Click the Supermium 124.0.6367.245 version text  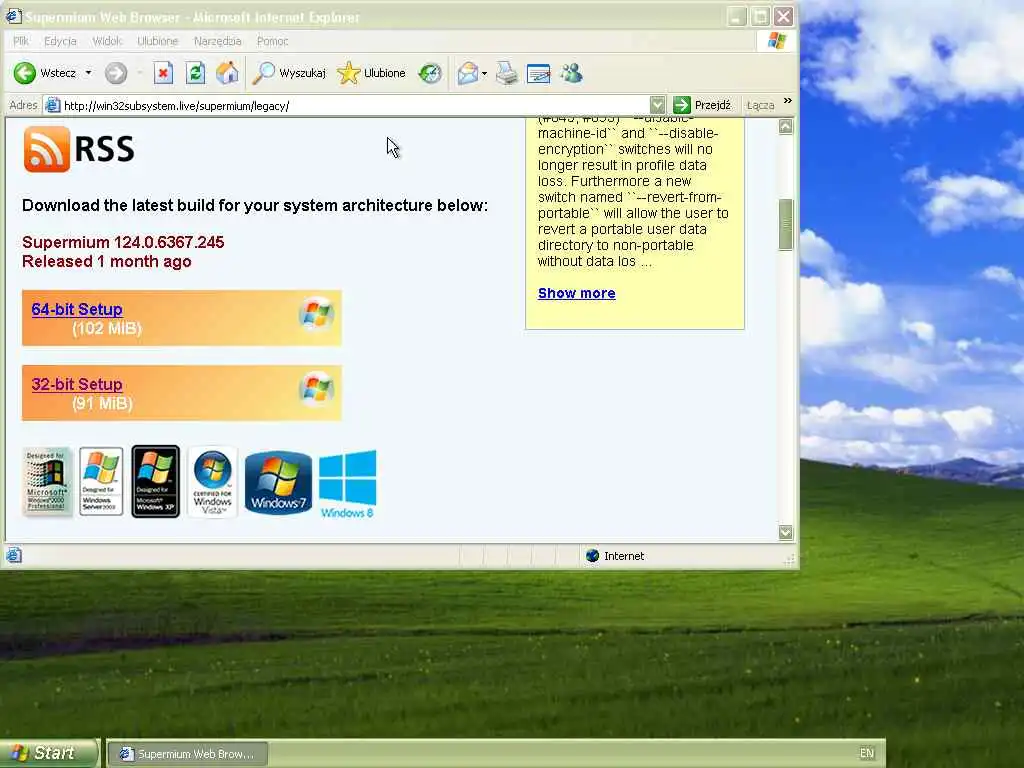coord(123,242)
